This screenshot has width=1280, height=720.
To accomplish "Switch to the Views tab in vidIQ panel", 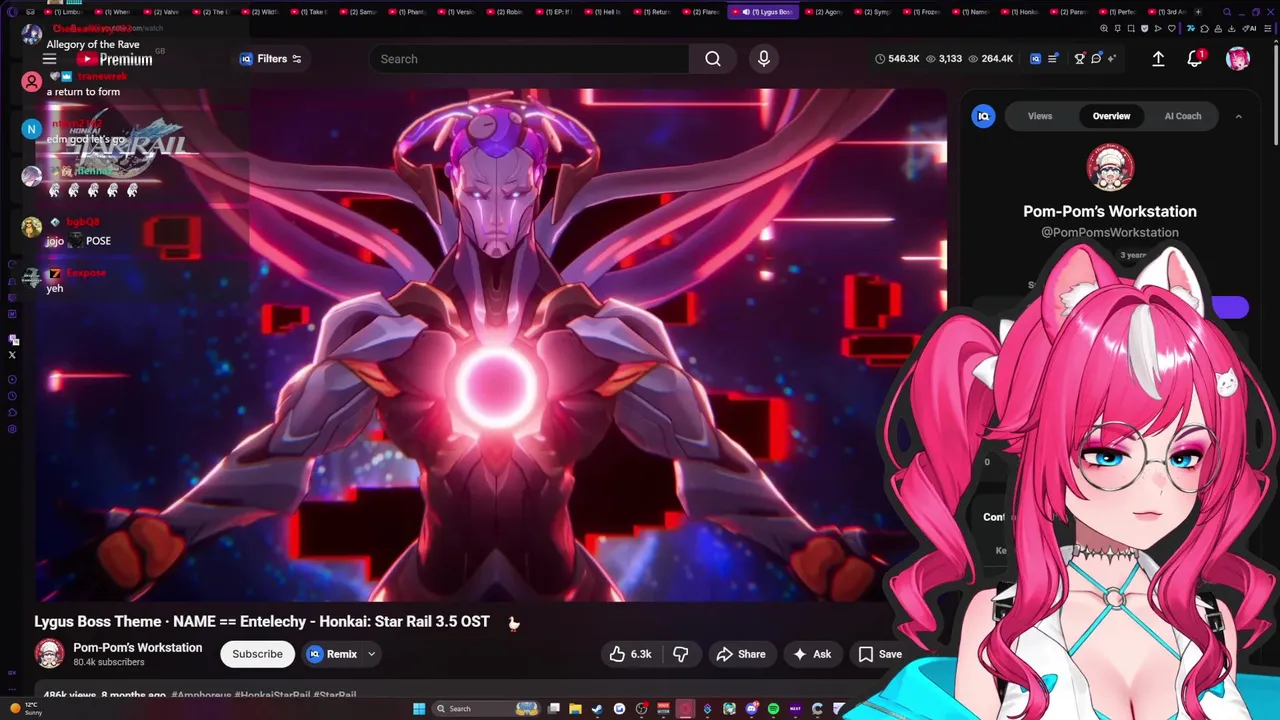I will click(x=1040, y=116).
